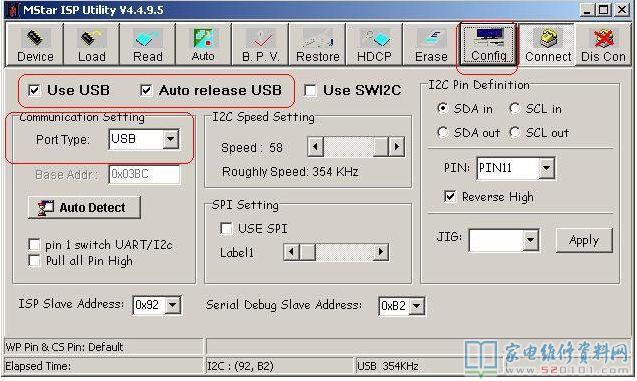The width and height of the screenshot is (637, 381).
Task: Click the MStar app icon in title bar
Action: 12,10
